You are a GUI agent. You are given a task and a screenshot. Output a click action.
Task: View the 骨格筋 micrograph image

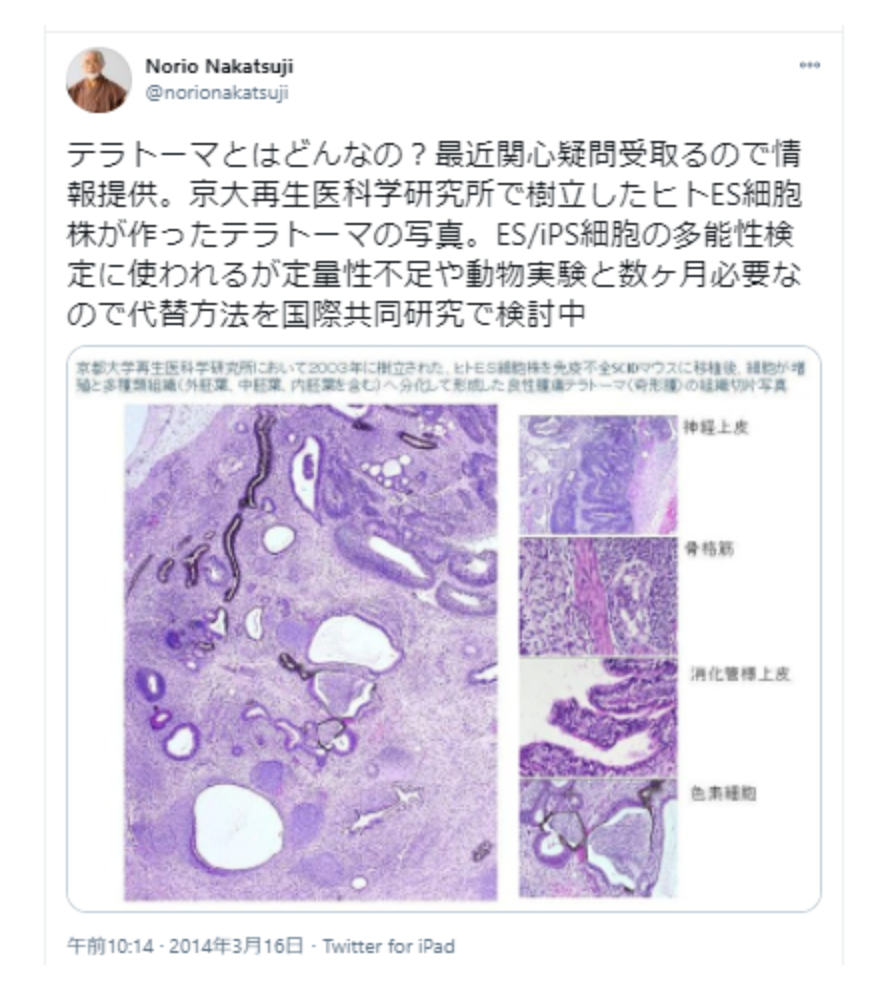tap(598, 597)
